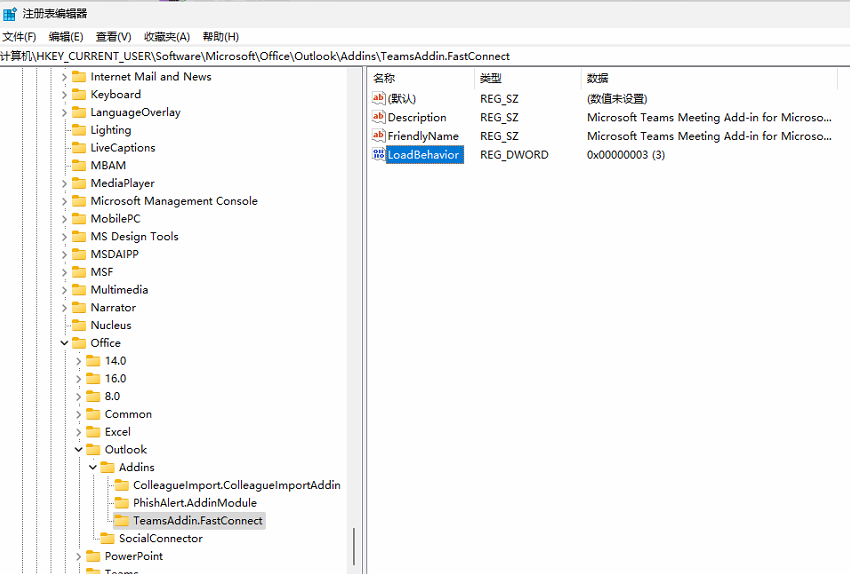Click the Nucleus folder icon
This screenshot has height=574, width=850.
[79, 325]
